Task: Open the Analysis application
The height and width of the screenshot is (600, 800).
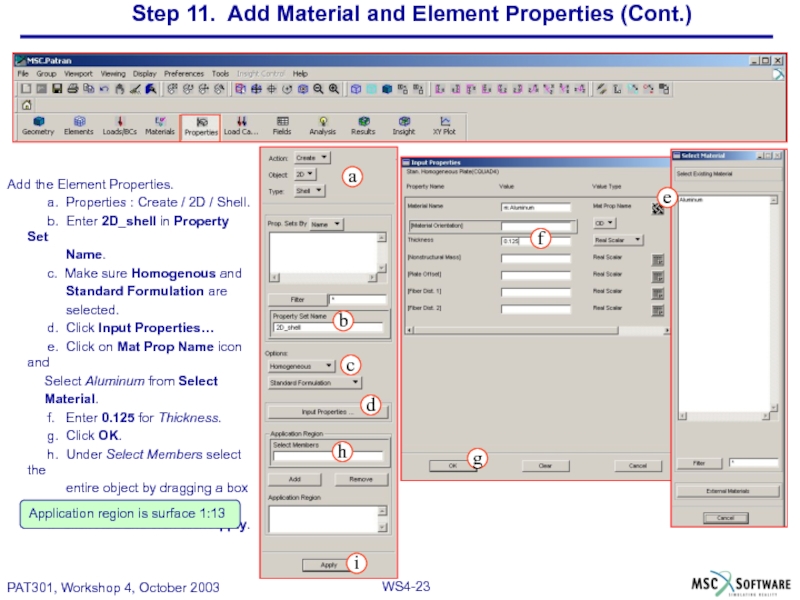Action: point(322,126)
